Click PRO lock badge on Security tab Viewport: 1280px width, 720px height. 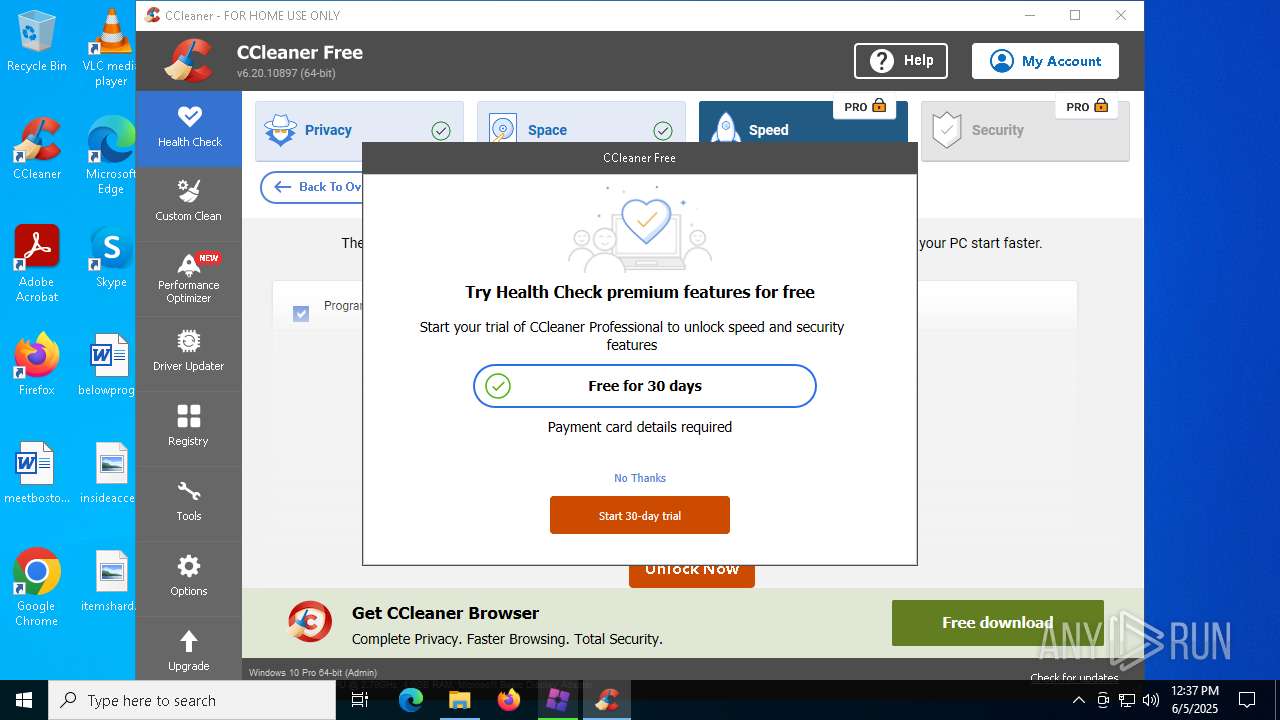click(x=1086, y=107)
